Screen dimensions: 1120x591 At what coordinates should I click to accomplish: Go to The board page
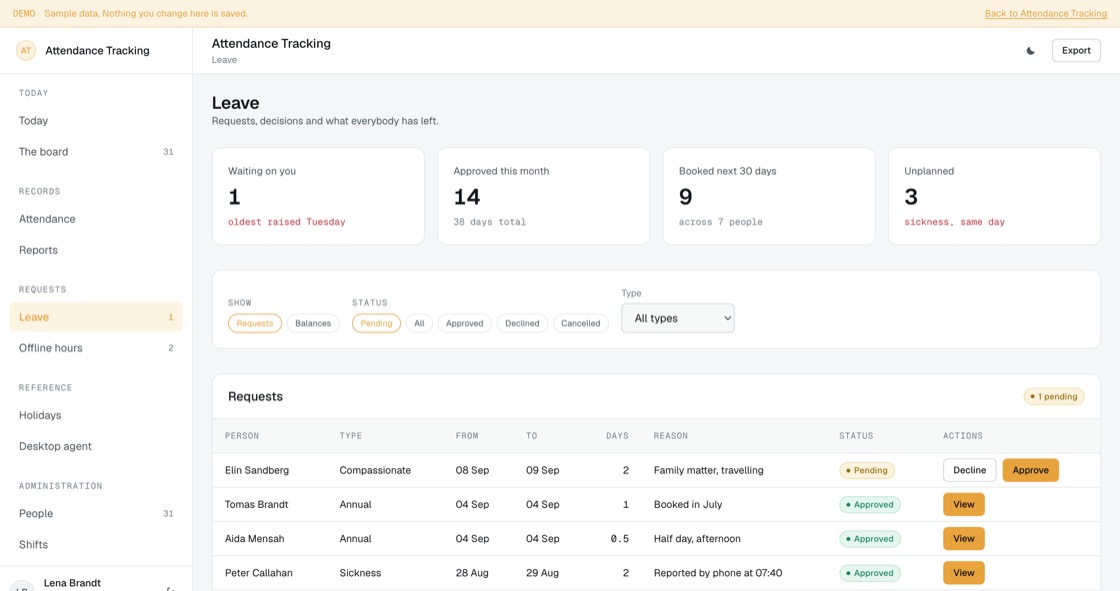point(96,152)
